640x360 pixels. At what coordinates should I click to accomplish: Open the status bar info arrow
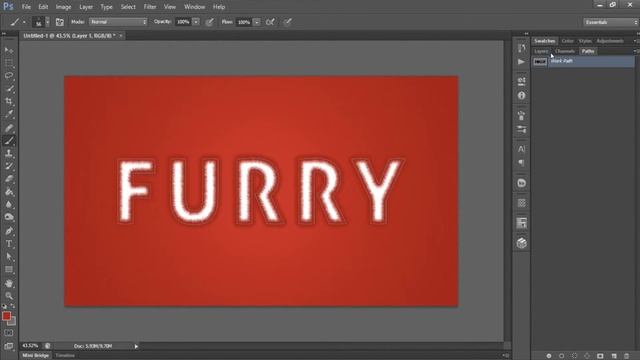click(136, 346)
